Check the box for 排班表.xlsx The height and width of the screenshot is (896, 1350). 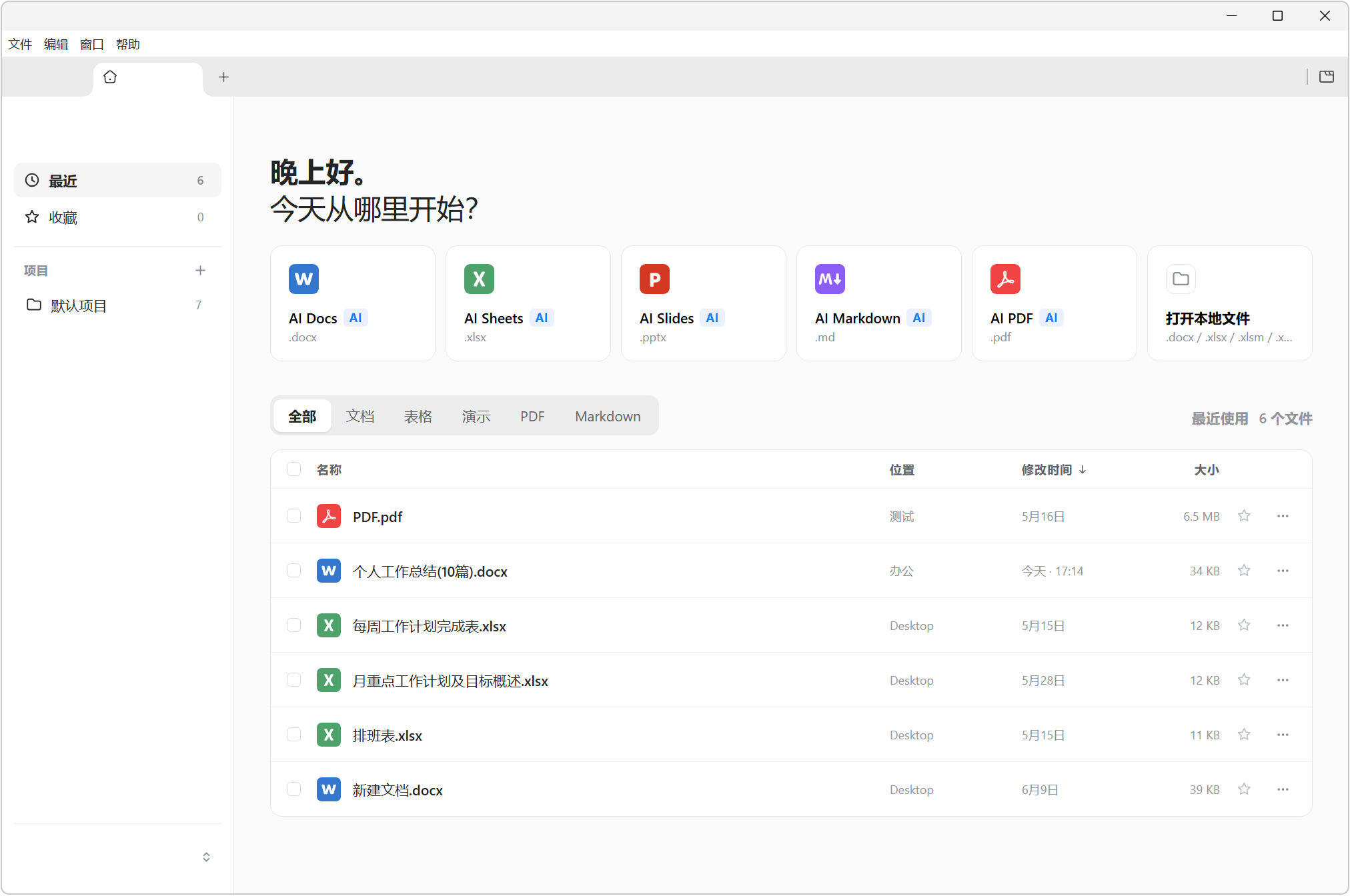293,735
